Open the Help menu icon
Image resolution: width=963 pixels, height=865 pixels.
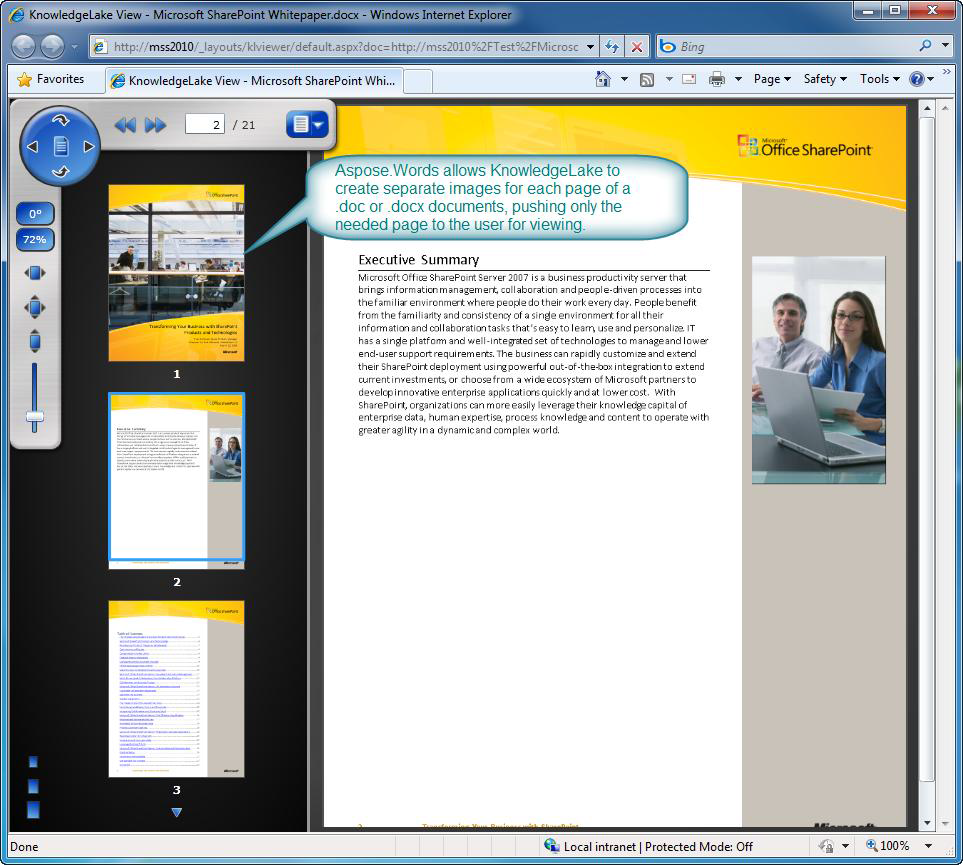pos(921,79)
